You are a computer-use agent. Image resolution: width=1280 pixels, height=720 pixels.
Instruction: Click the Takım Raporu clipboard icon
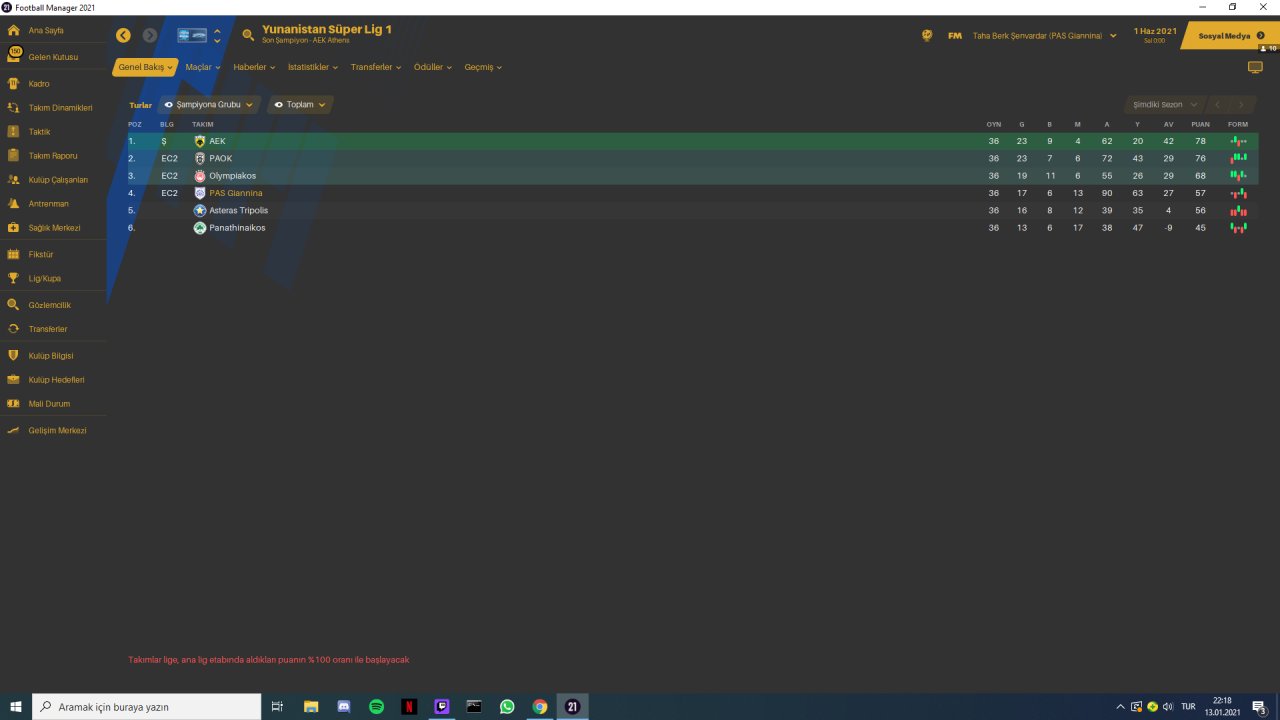14,156
